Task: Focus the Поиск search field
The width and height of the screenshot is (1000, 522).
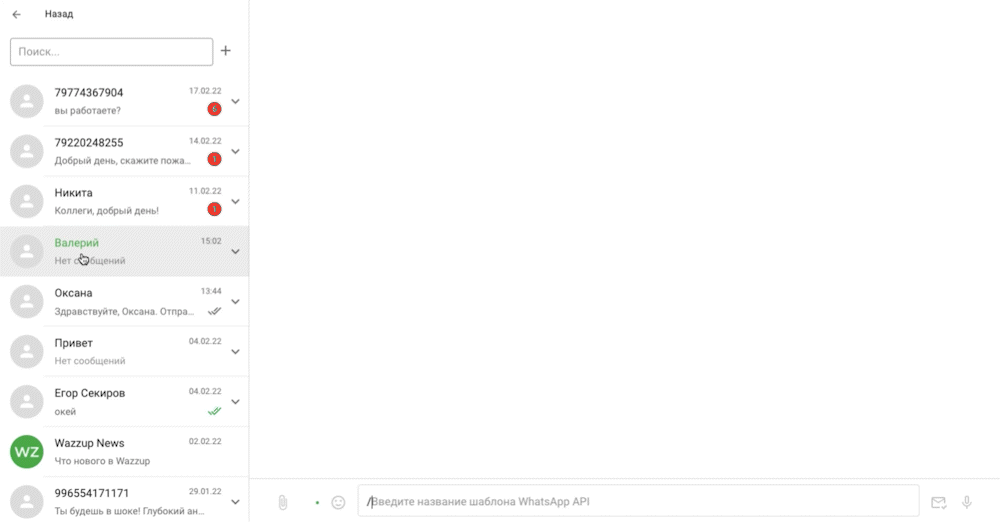Action: click(x=112, y=52)
